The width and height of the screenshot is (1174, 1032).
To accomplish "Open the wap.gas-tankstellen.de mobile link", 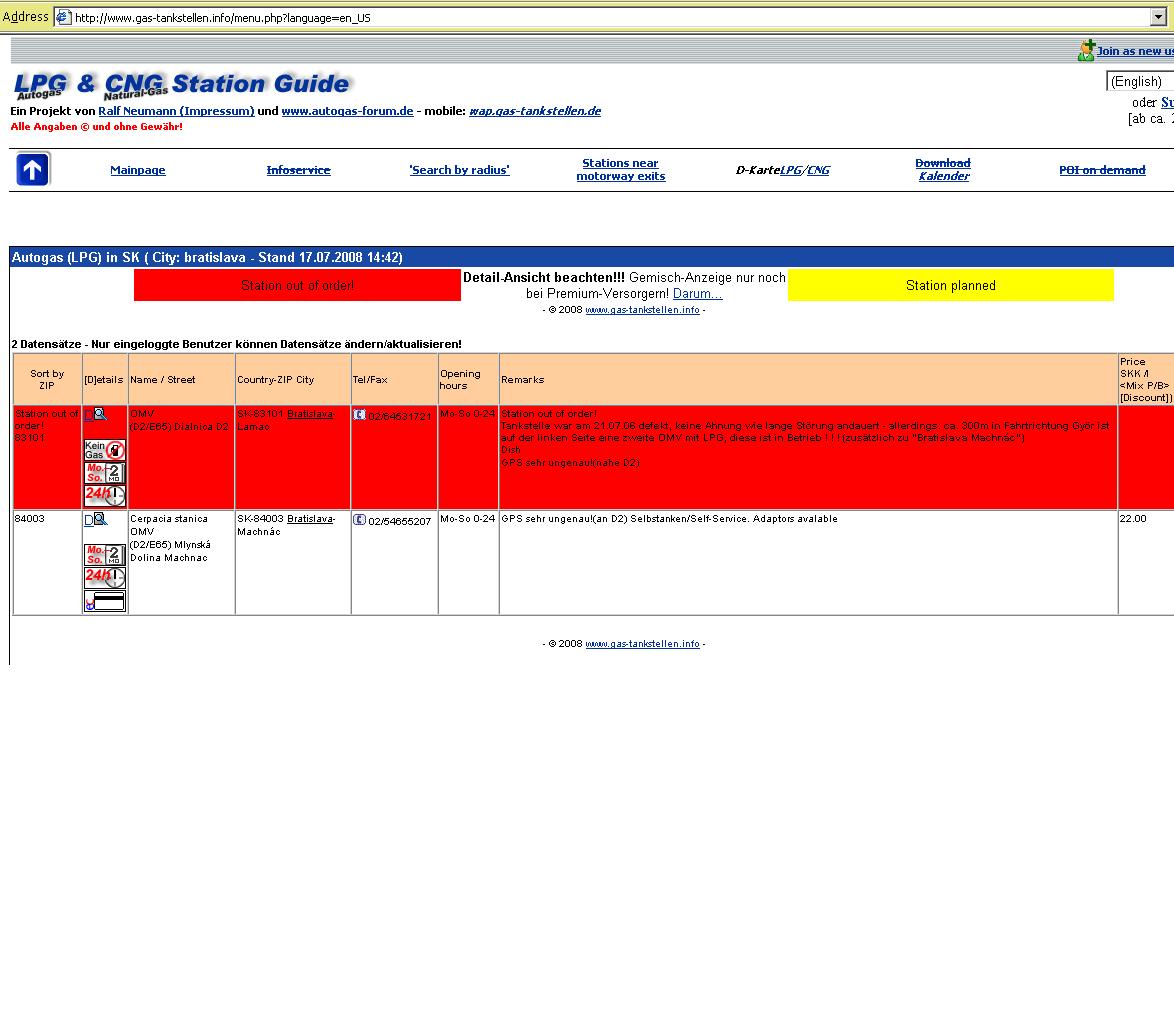I will point(535,111).
